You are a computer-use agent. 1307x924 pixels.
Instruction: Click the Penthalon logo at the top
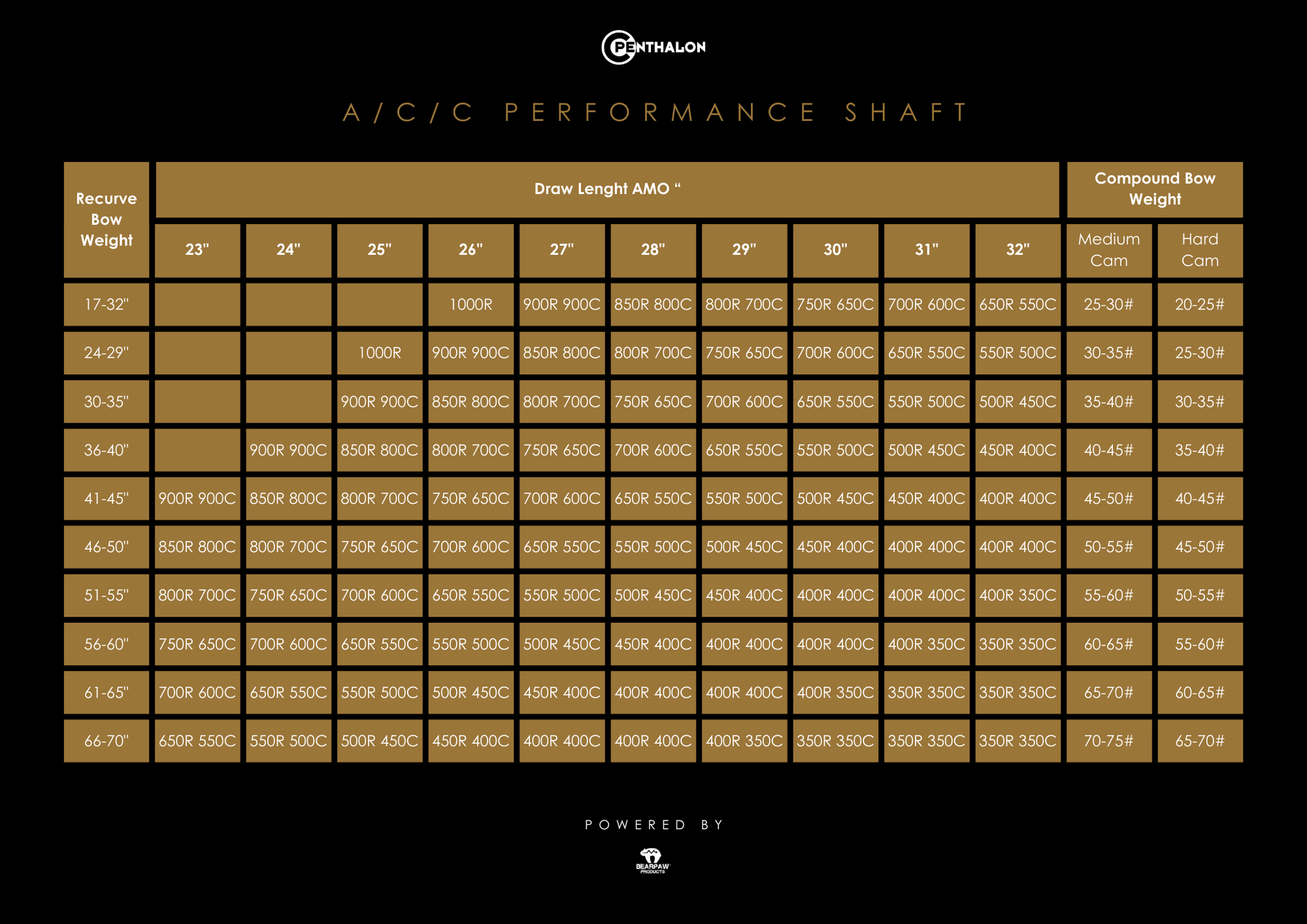(653, 47)
